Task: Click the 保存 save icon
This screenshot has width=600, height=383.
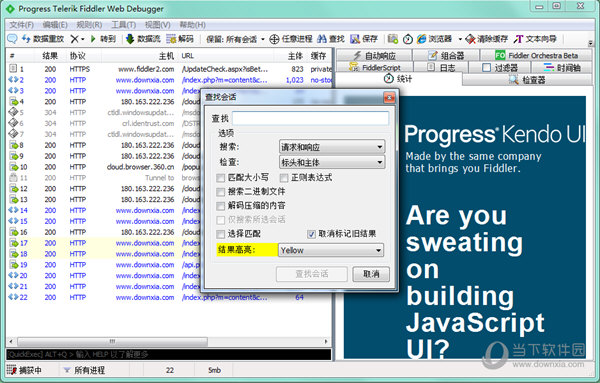Action: point(355,39)
